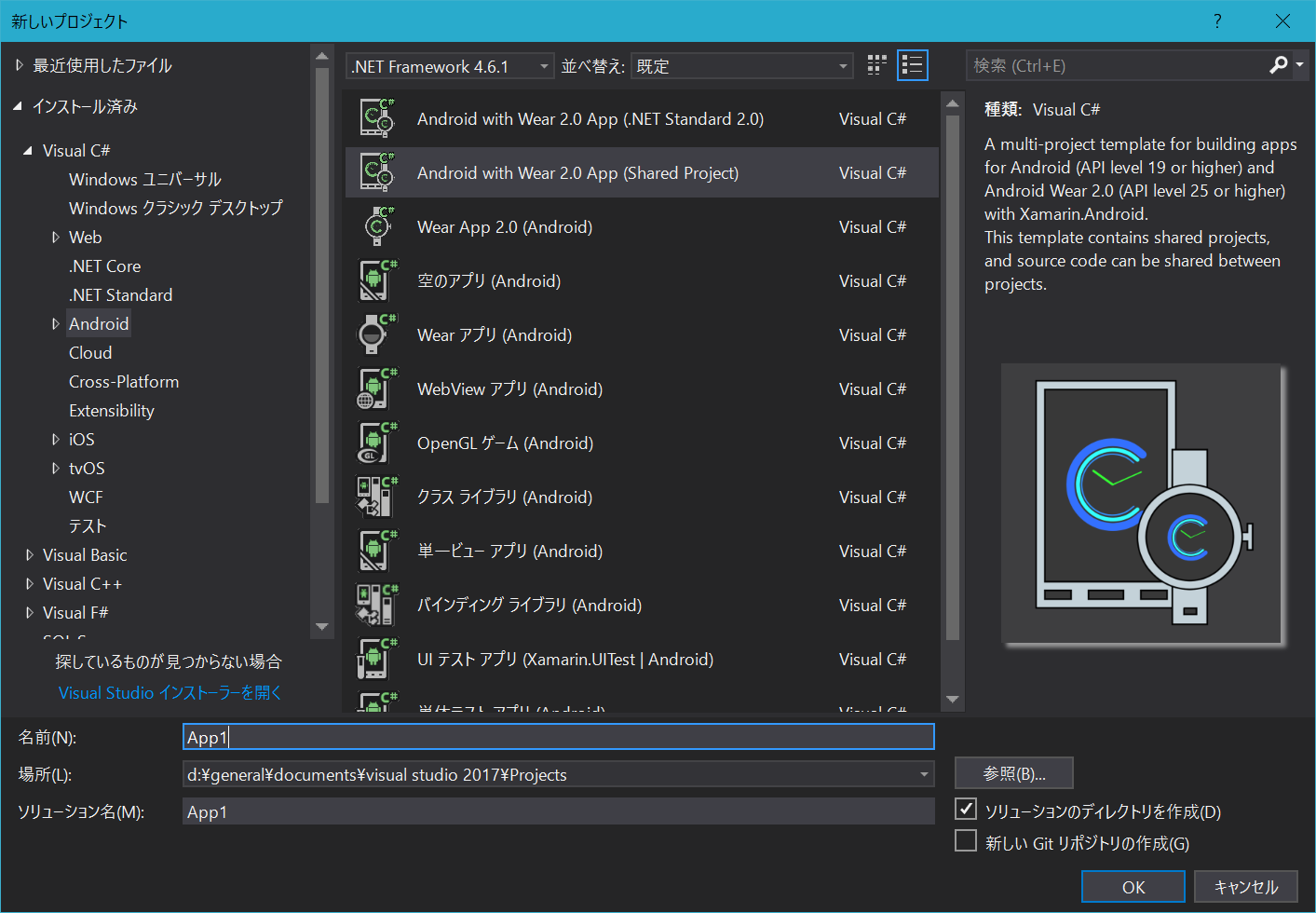Click the 単一ビュー アプリ (Android) icon

pos(377,551)
